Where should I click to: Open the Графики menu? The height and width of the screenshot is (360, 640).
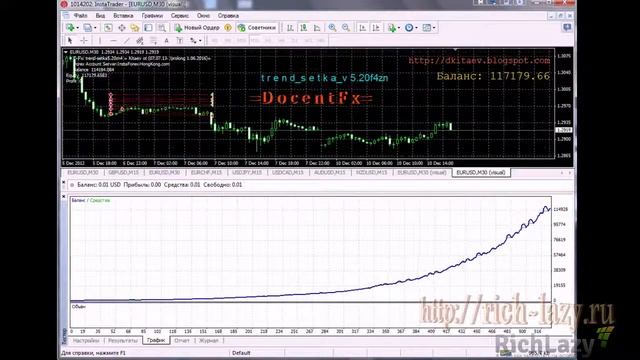coord(152,16)
